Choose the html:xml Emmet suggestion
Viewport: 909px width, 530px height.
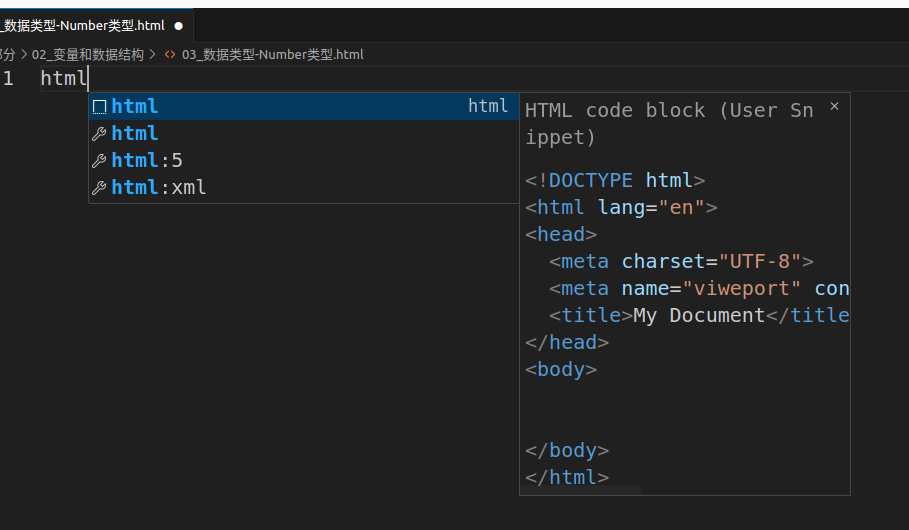[159, 187]
